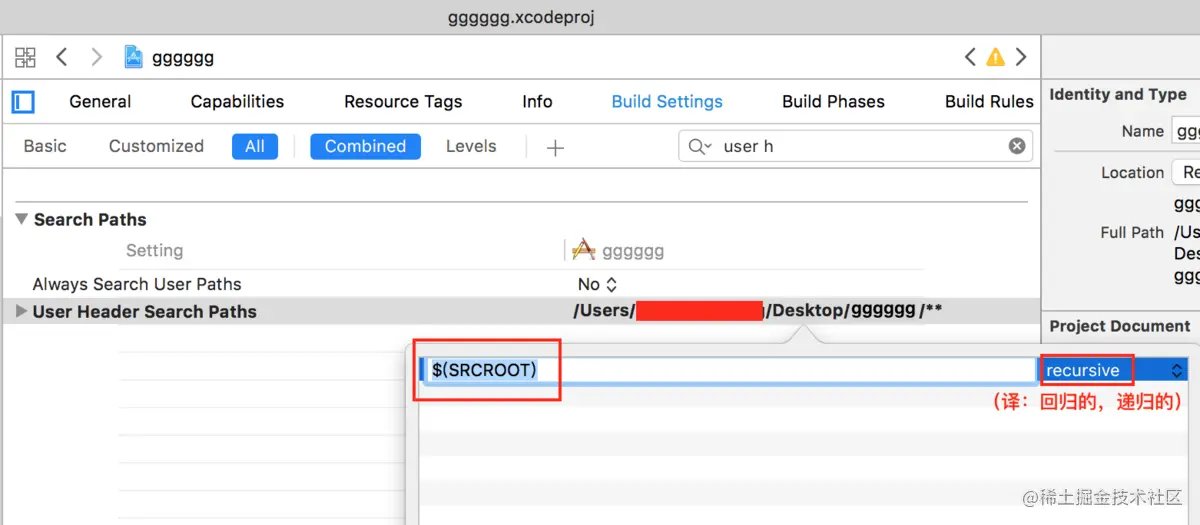Click the gggggg project file icon
This screenshot has height=525, width=1200.
coord(133,57)
